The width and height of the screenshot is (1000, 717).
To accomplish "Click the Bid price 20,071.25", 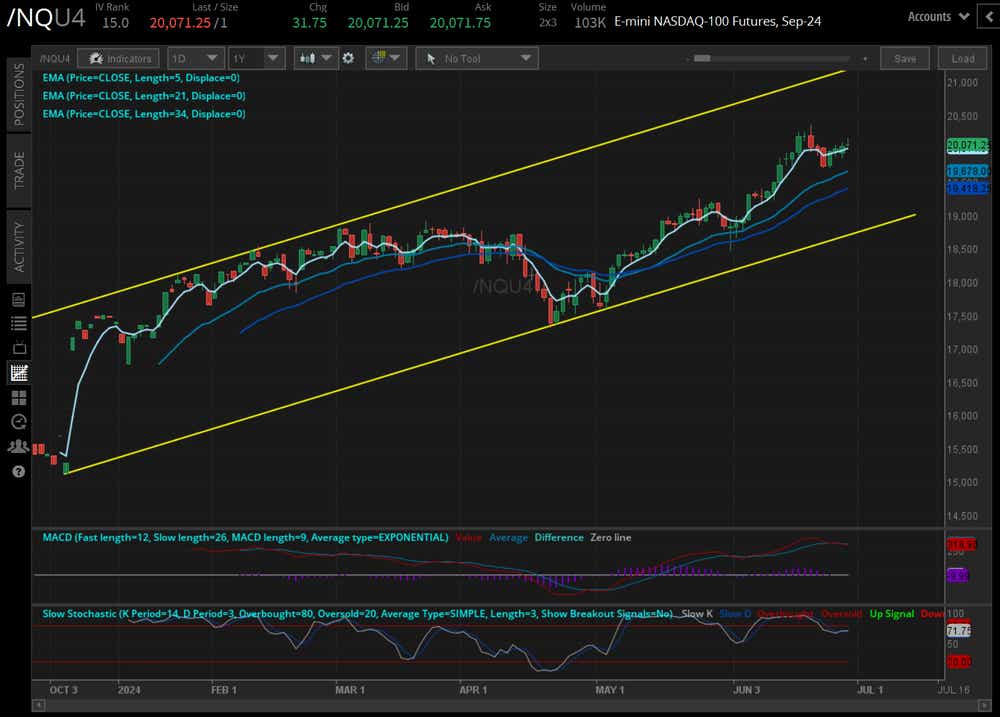I will tap(378, 23).
